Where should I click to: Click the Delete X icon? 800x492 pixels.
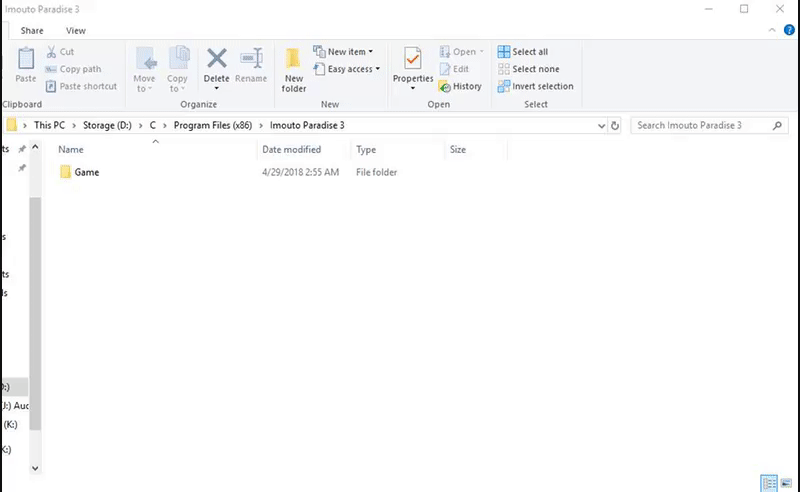tap(216, 58)
